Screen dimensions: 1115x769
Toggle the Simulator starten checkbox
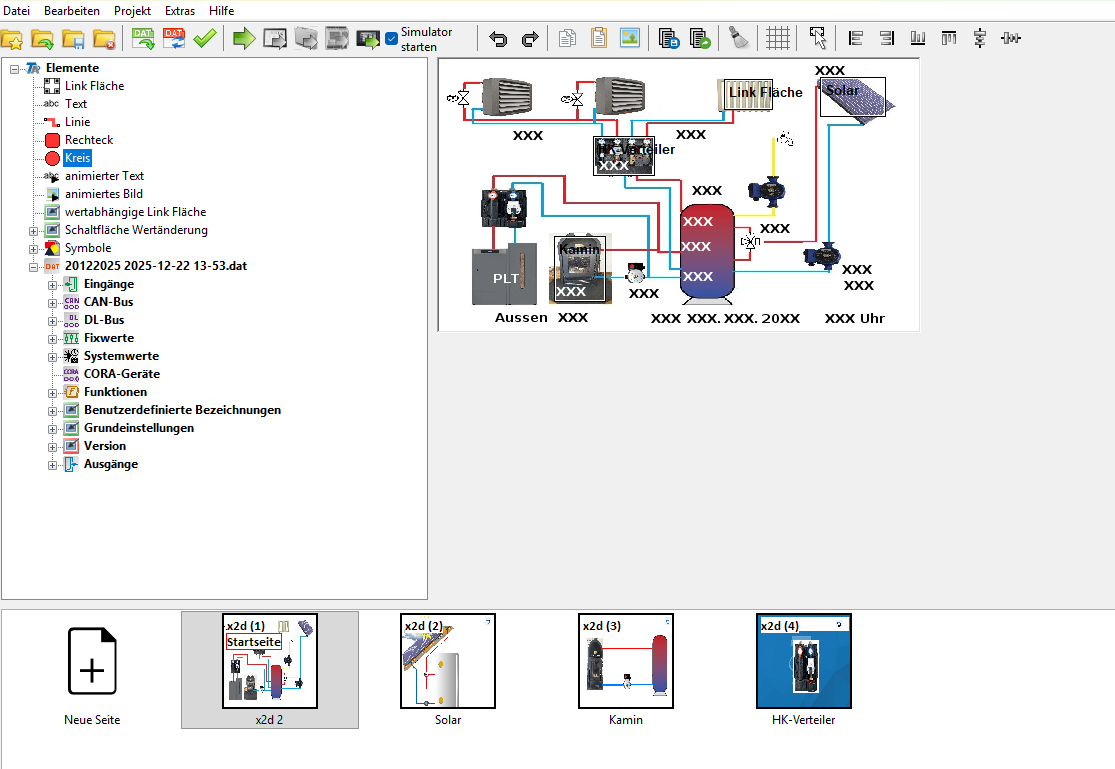pos(392,39)
